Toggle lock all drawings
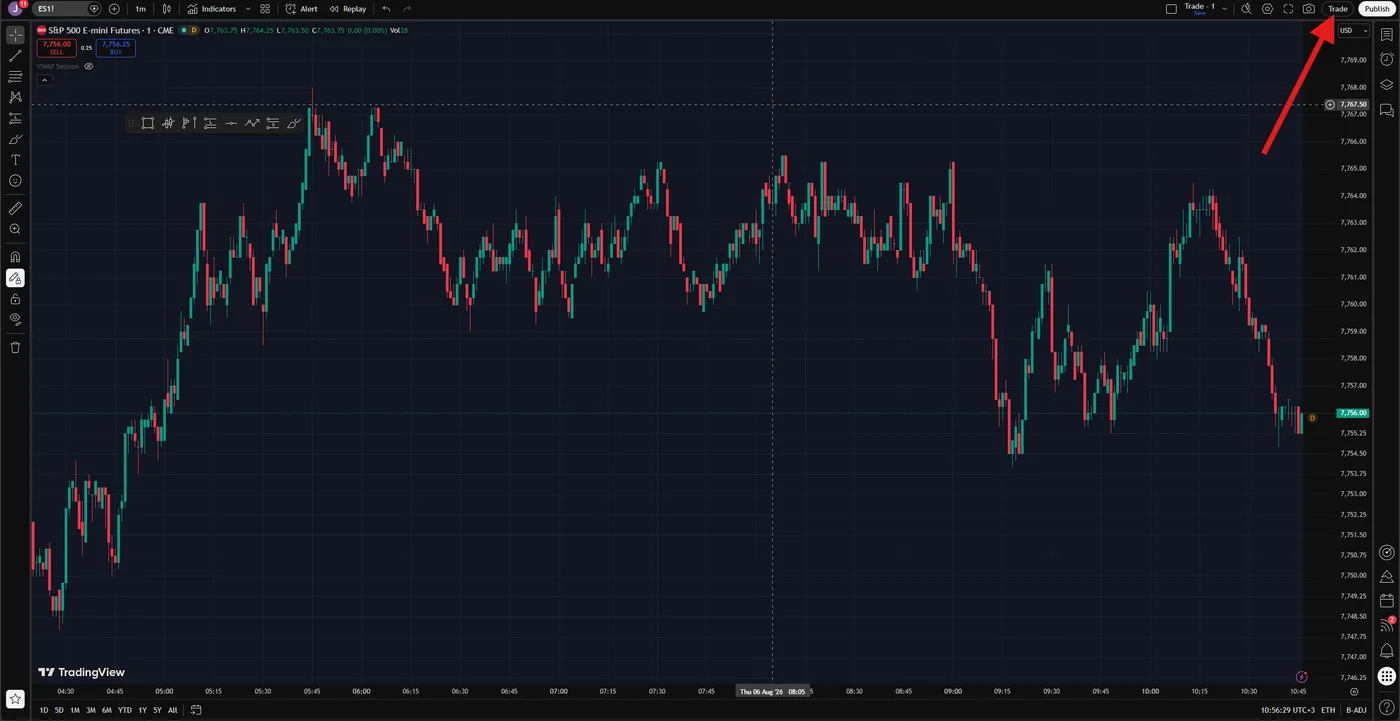Viewport: 1400px width, 721px height. [x=15, y=298]
